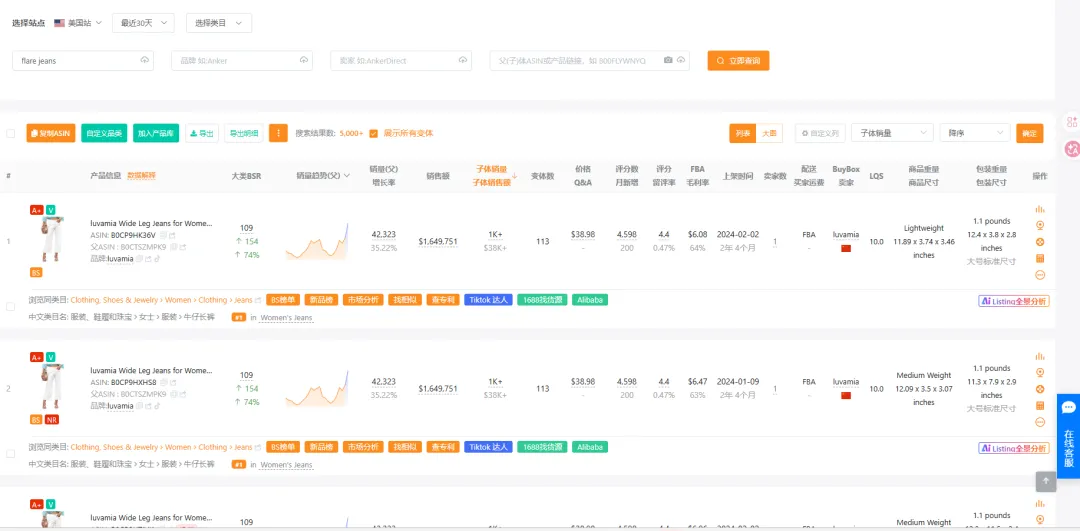Switch to 列表 list view
This screenshot has height=531, width=1080.
tap(742, 134)
